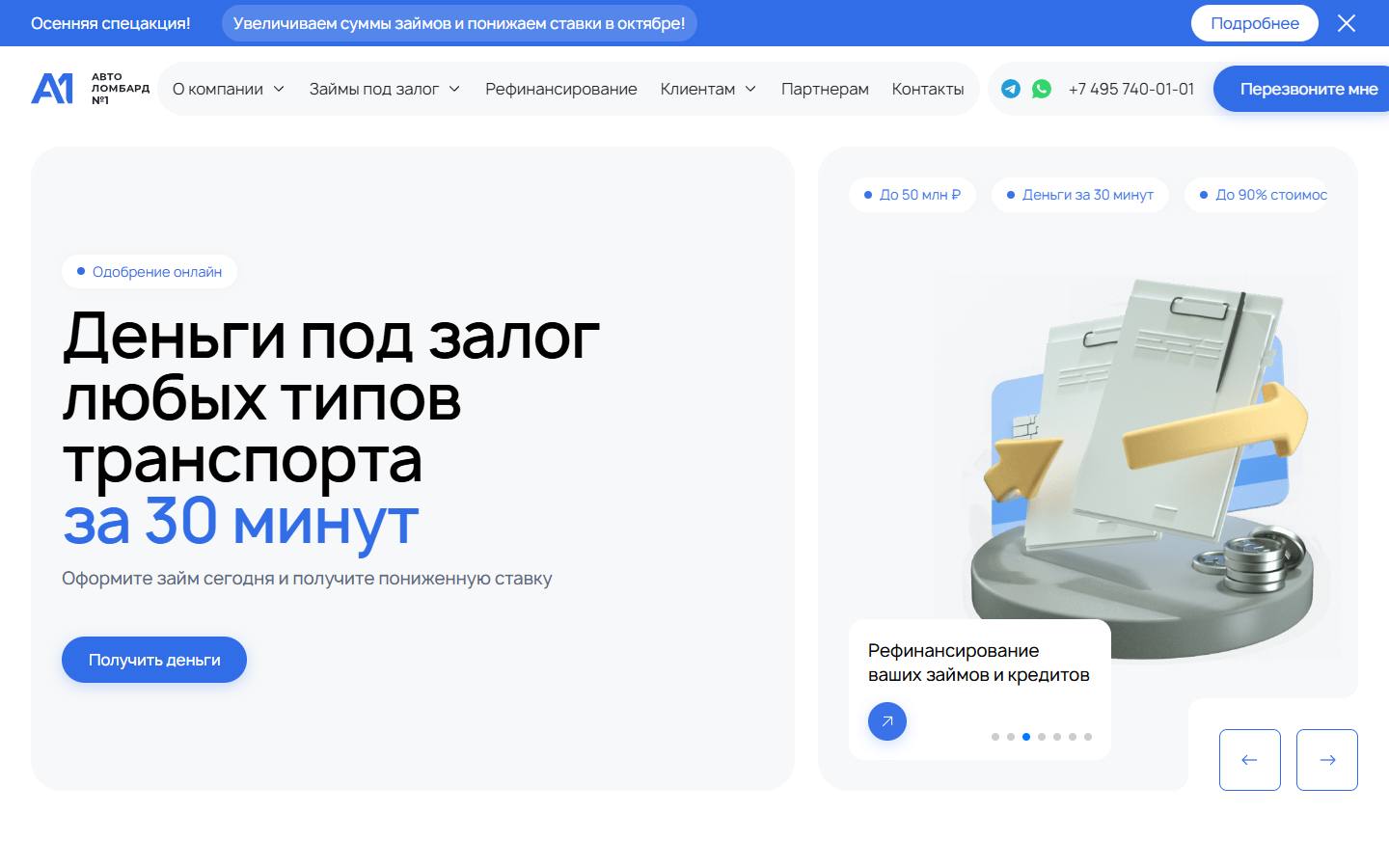Click the Оформите займ сегодня subtitle

click(307, 579)
